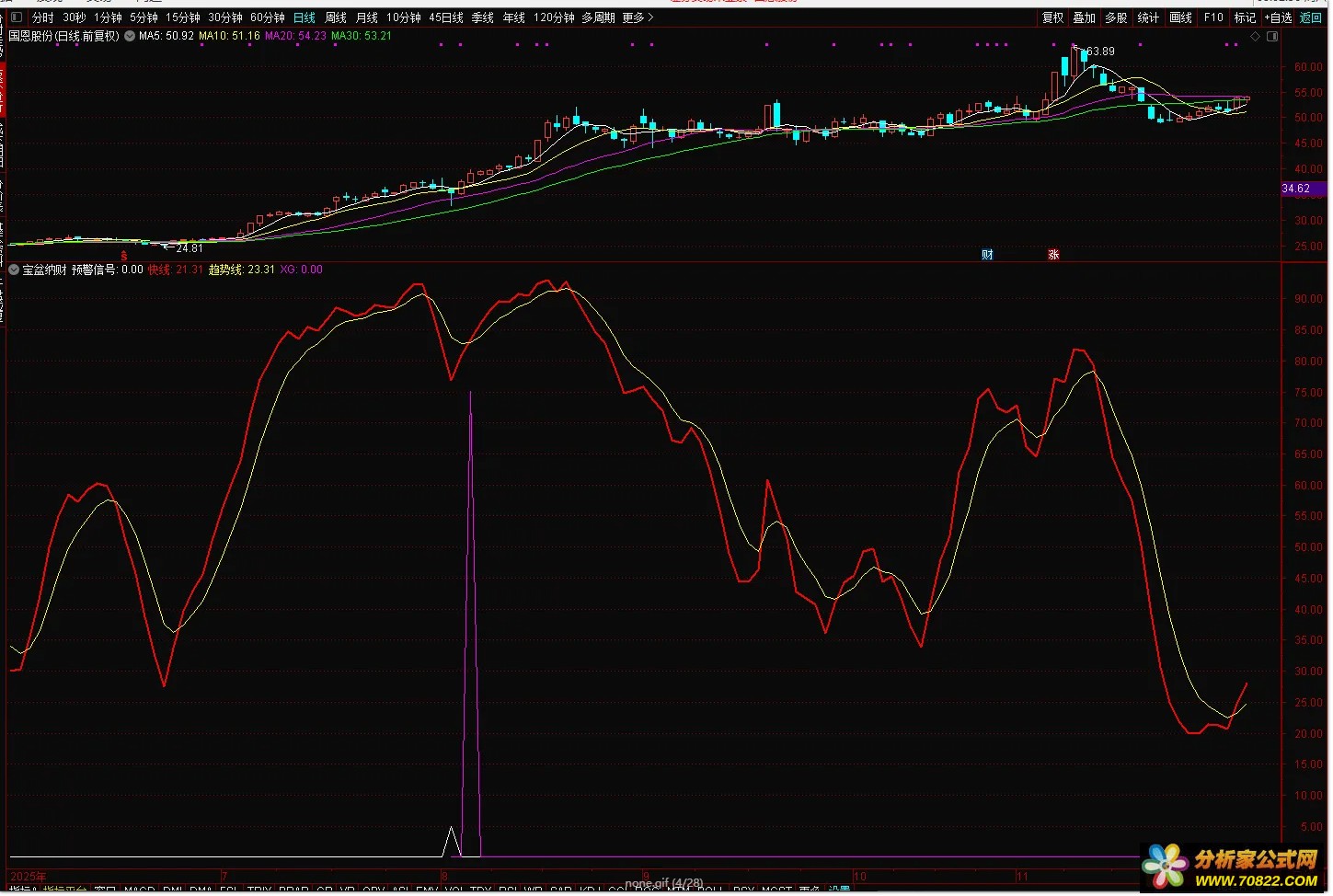Select the 1分钟 period
The image size is (1333, 896).
tap(108, 17)
